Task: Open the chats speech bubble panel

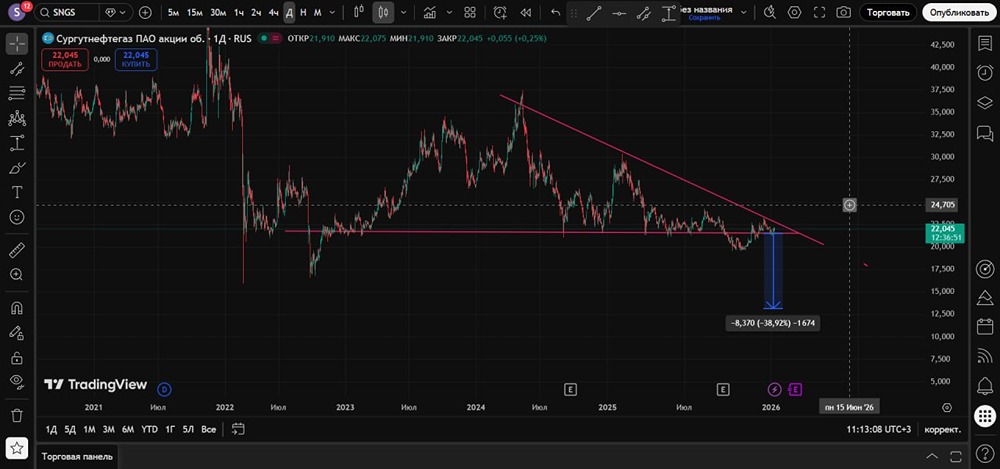Action: 985,133
